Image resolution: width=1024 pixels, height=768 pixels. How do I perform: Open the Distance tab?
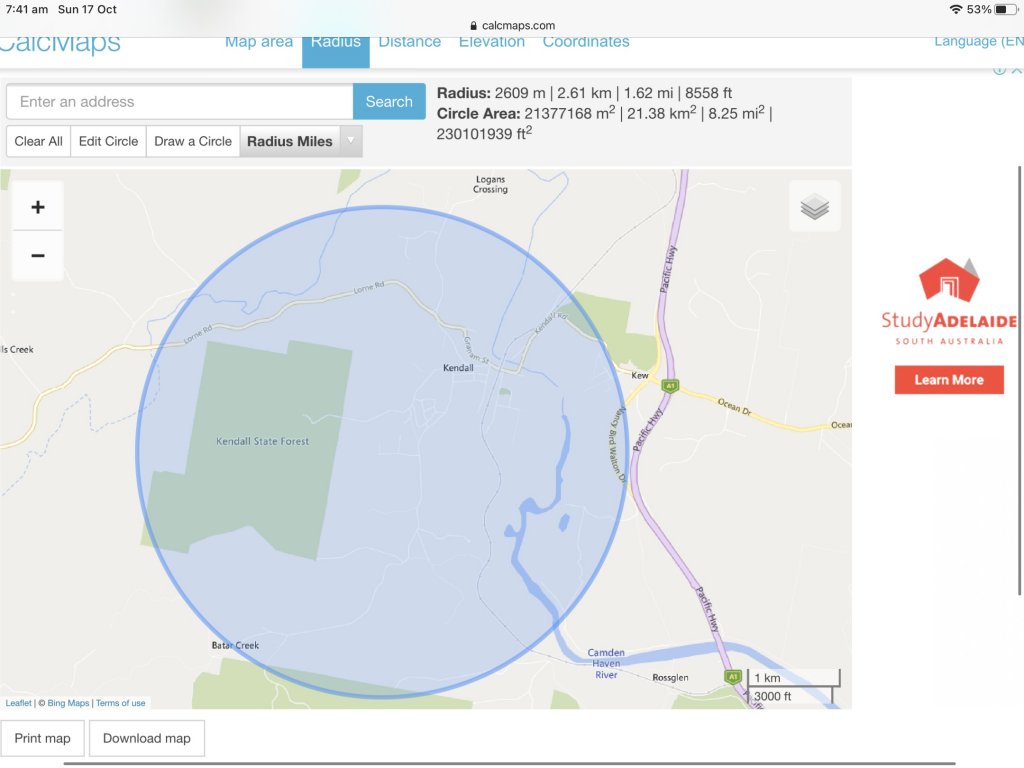coord(409,42)
